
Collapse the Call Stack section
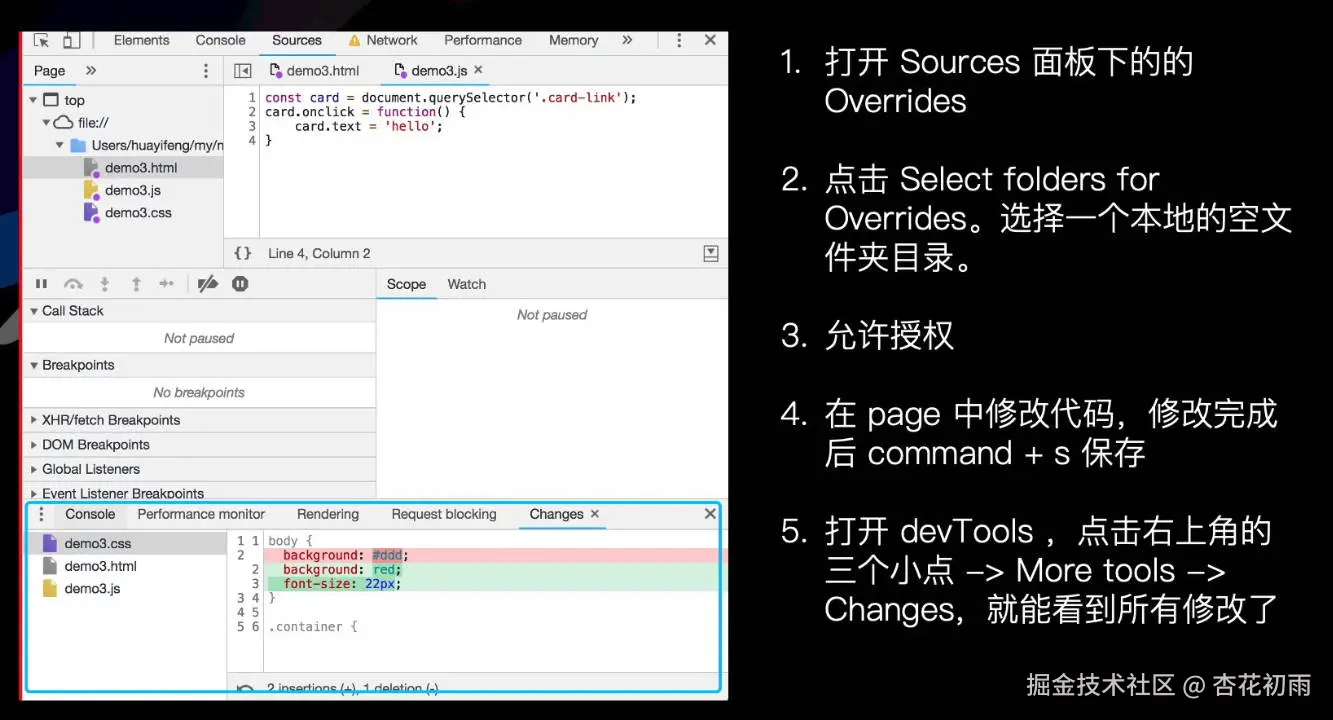(x=34, y=311)
